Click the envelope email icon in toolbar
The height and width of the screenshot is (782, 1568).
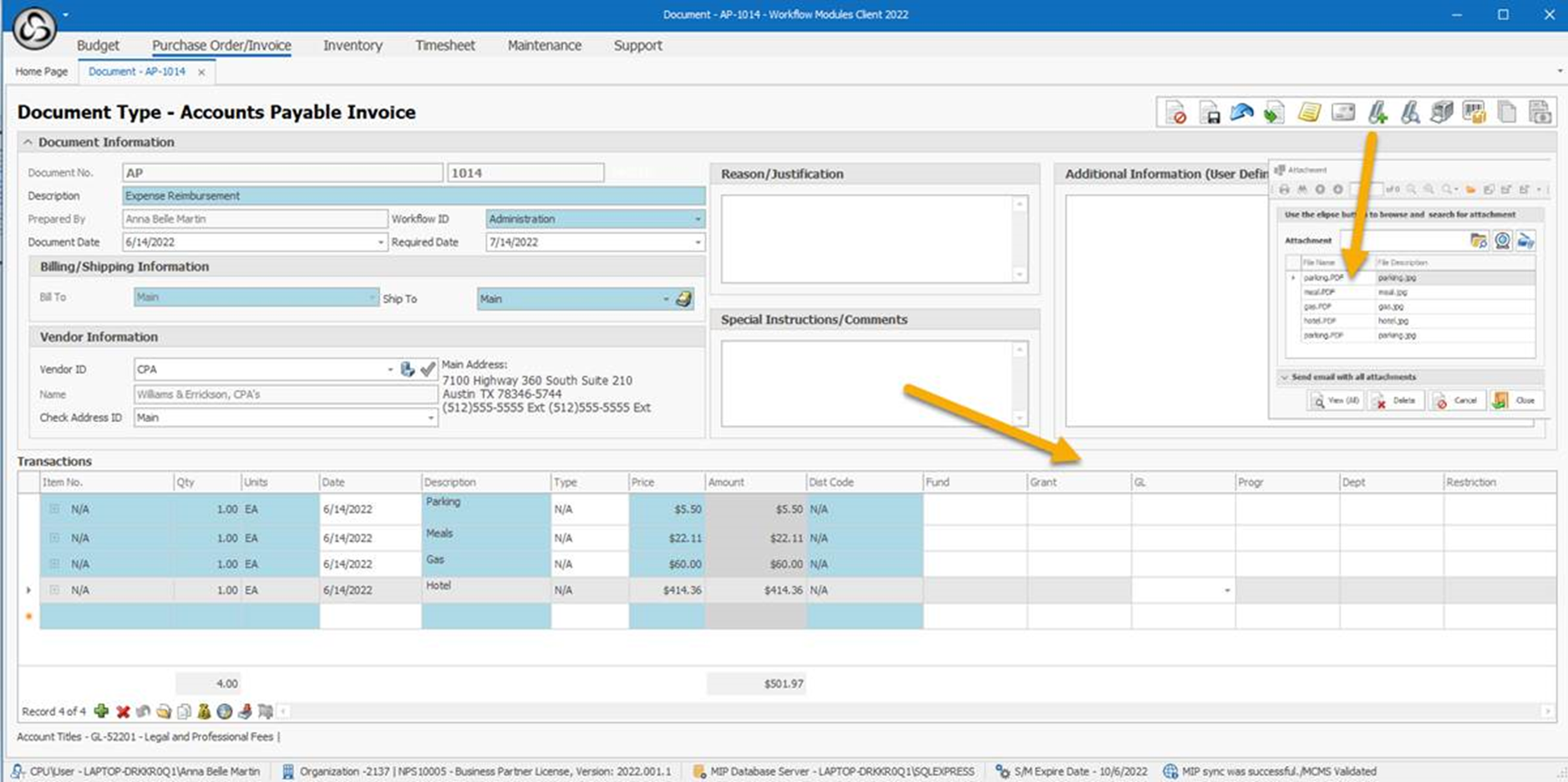pos(1343,113)
